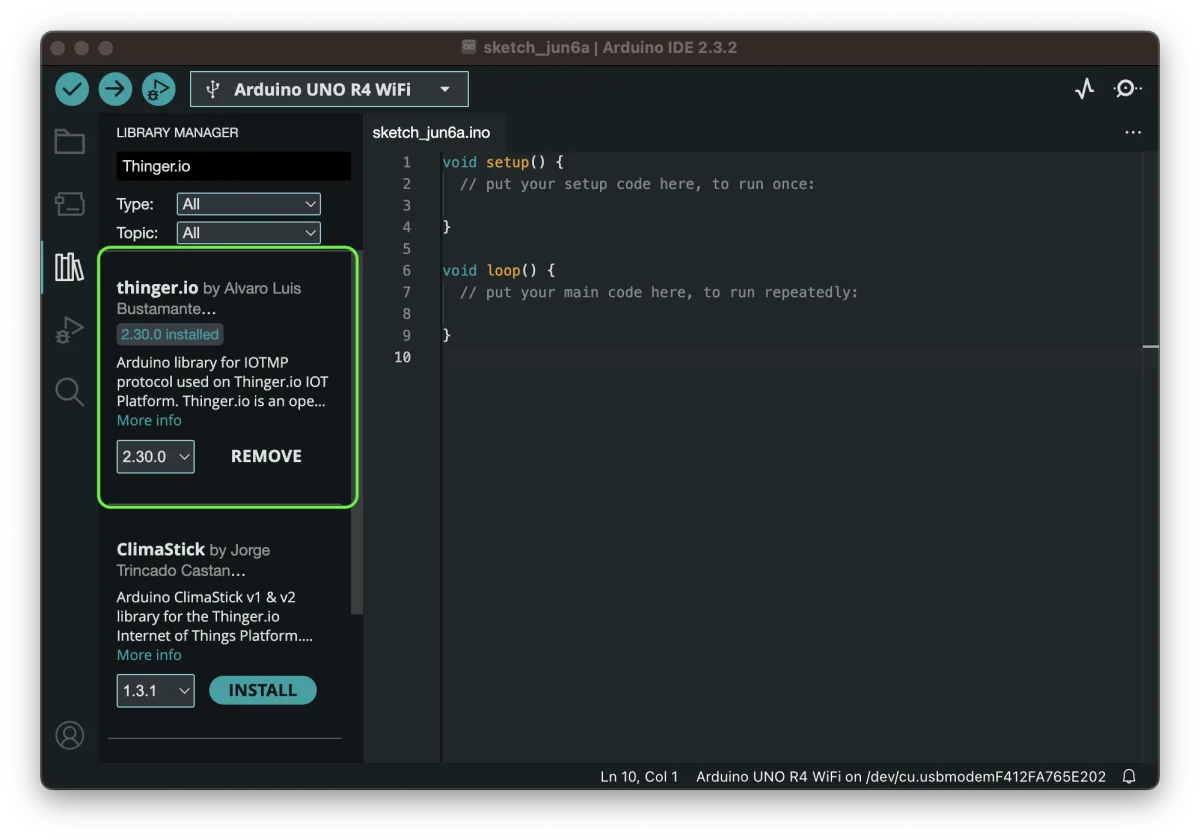1200x840 pixels.
Task: Click the notifications bell in status bar
Action: 1129,776
